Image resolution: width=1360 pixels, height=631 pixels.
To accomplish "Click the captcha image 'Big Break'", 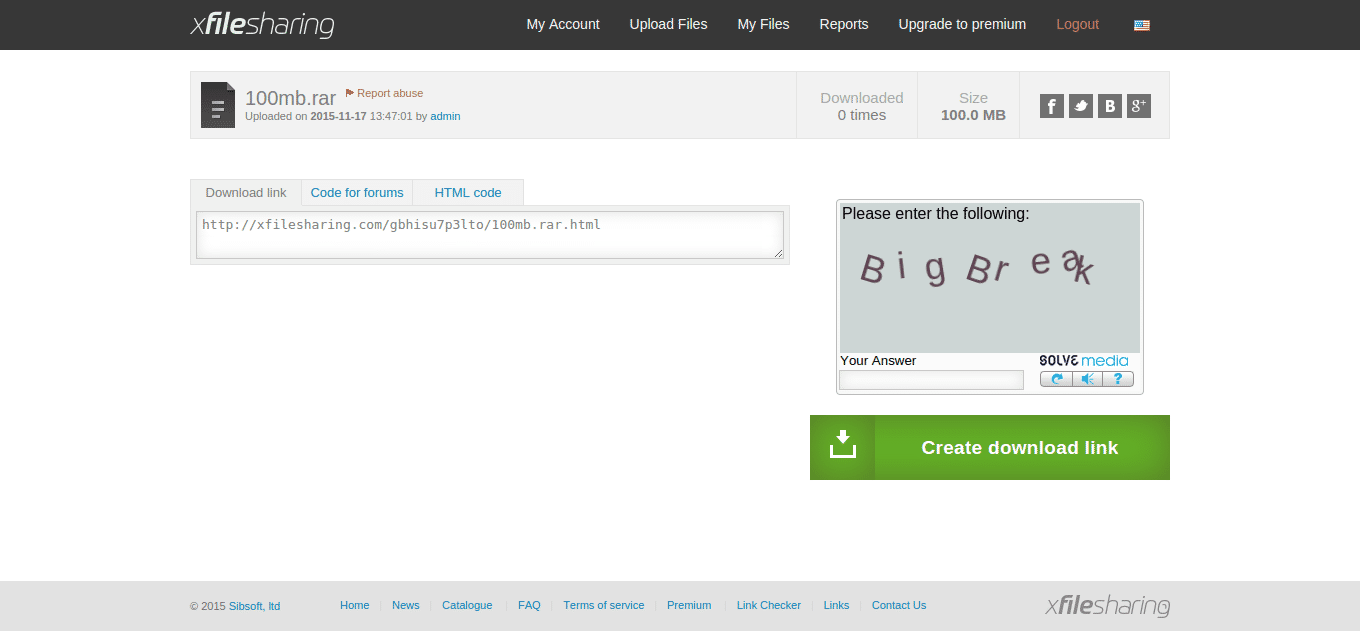I will click(x=990, y=278).
